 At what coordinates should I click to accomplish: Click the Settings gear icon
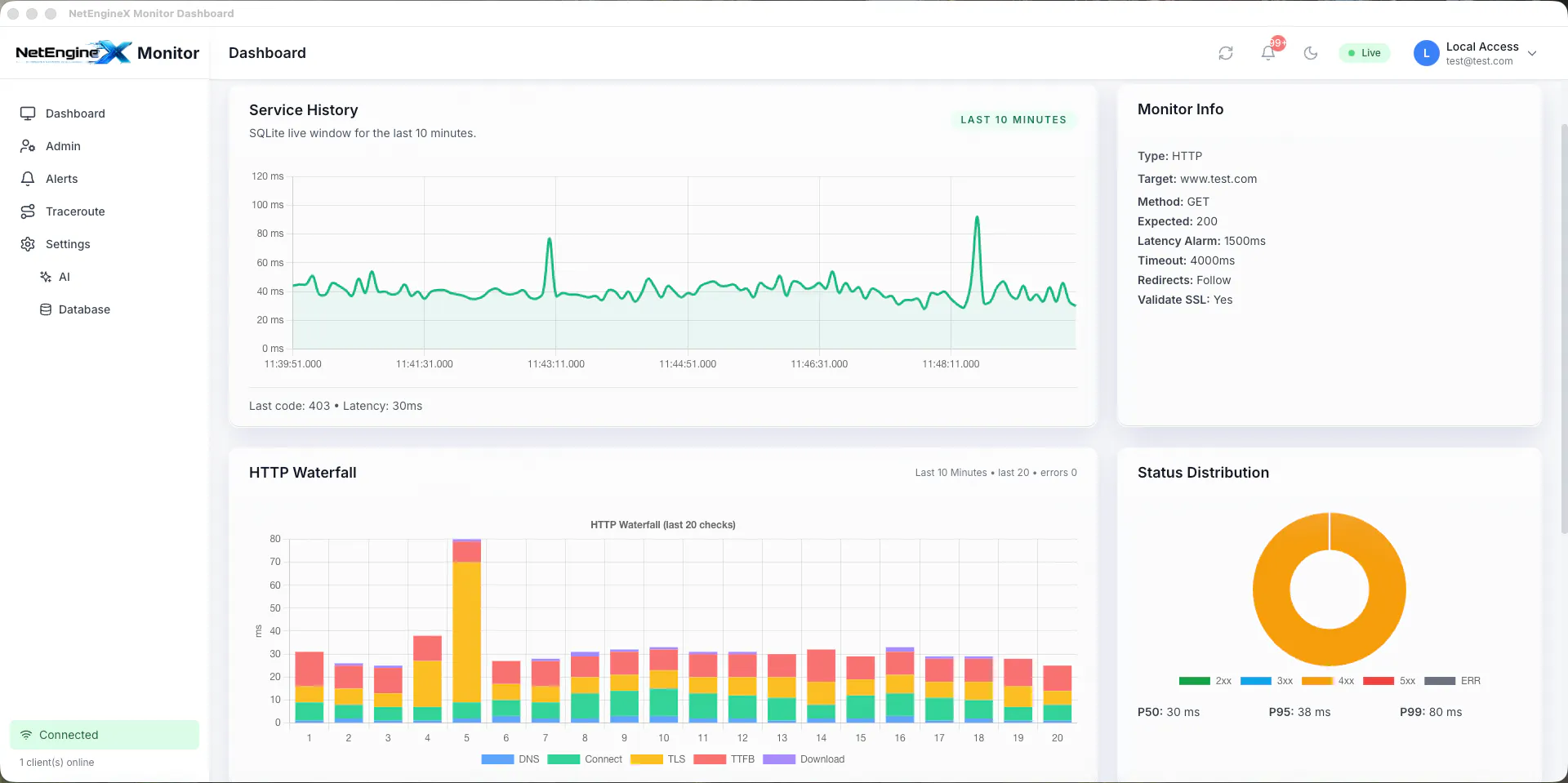click(x=28, y=244)
